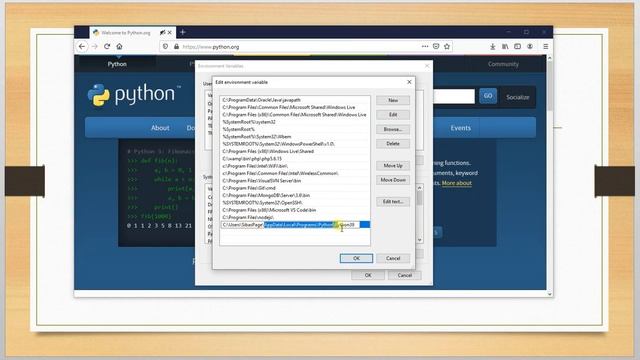640x360 pixels.
Task: Click the Delete button
Action: pyautogui.click(x=393, y=144)
